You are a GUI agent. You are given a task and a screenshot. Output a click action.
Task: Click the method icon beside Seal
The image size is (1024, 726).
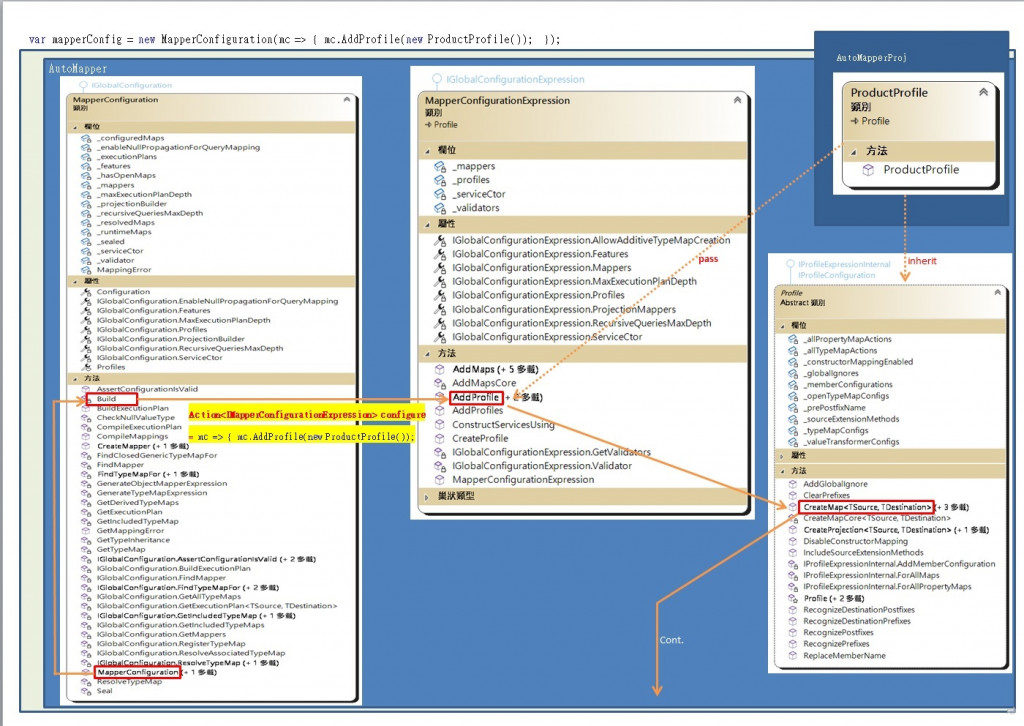86,691
